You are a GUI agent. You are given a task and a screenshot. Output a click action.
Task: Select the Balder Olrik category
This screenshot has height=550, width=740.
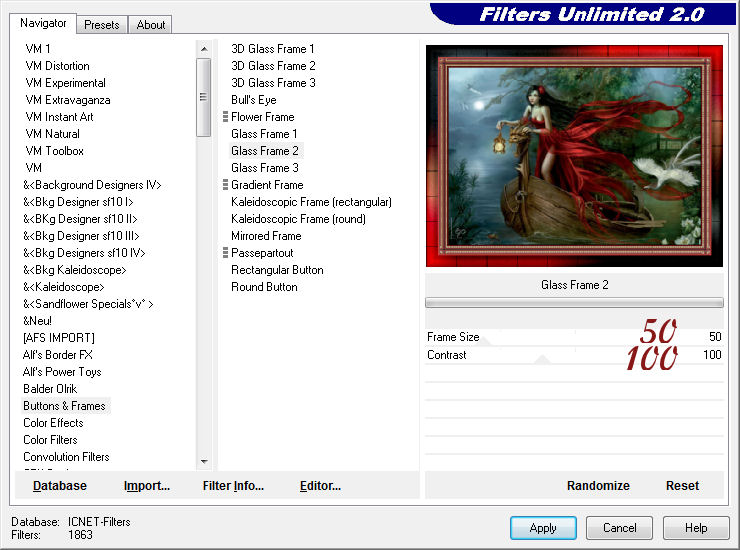coord(50,389)
